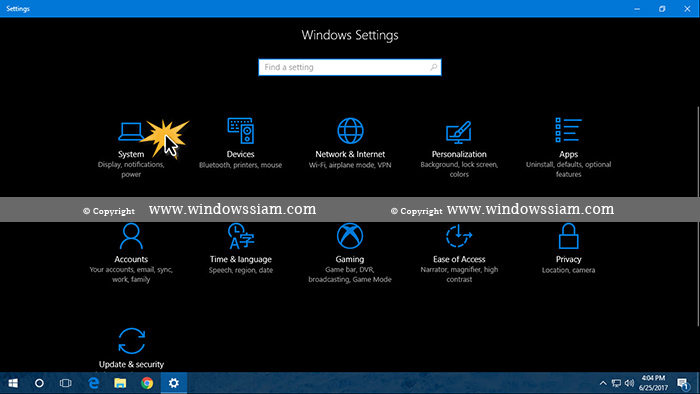
Task: Click 'Wi-Fi, airplane mode, VPN' description
Action: 350,165
